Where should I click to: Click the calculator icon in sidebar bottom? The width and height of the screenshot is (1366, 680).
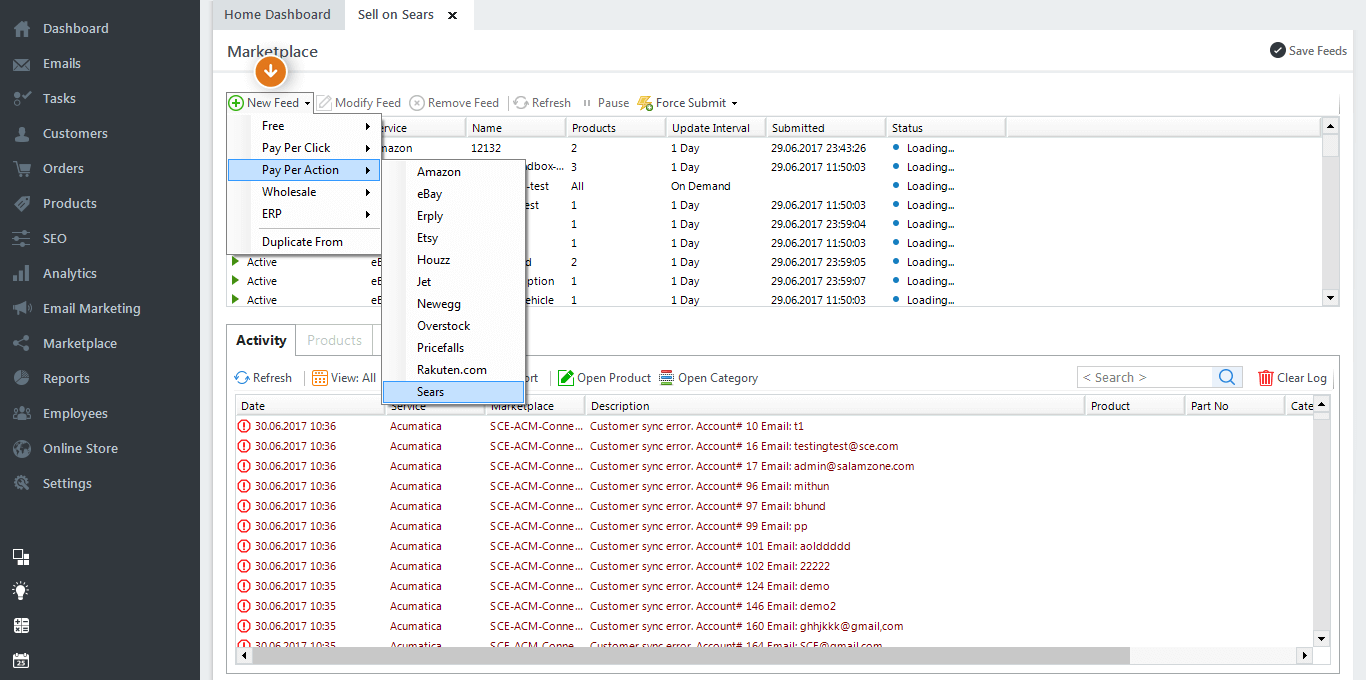(x=21, y=626)
